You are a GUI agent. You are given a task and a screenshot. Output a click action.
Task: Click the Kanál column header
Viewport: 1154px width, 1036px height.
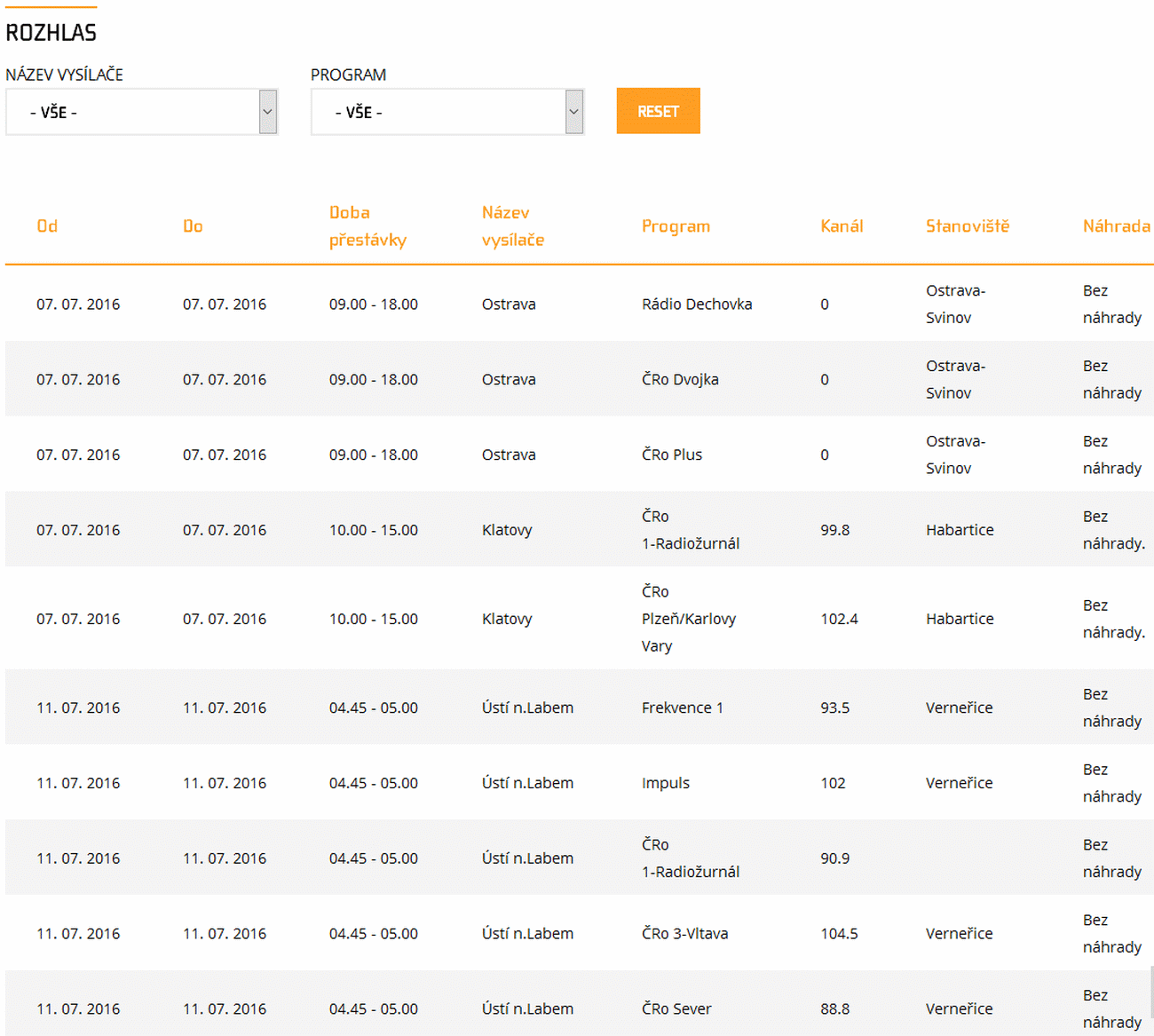pyautogui.click(x=842, y=226)
